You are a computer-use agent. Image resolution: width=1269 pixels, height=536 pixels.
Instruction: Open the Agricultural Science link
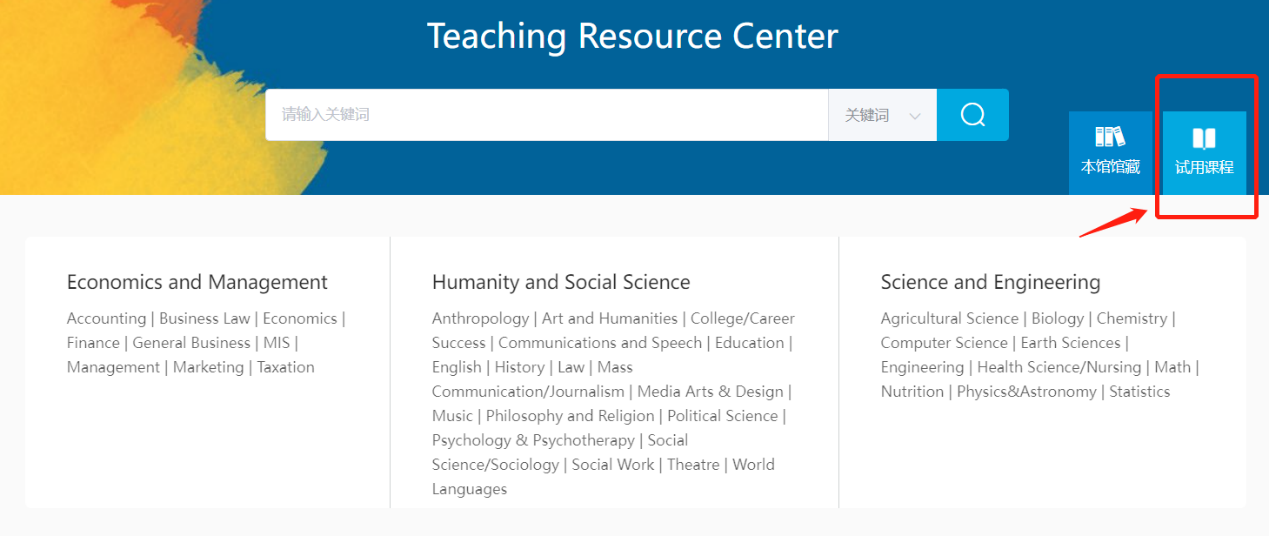[949, 318]
